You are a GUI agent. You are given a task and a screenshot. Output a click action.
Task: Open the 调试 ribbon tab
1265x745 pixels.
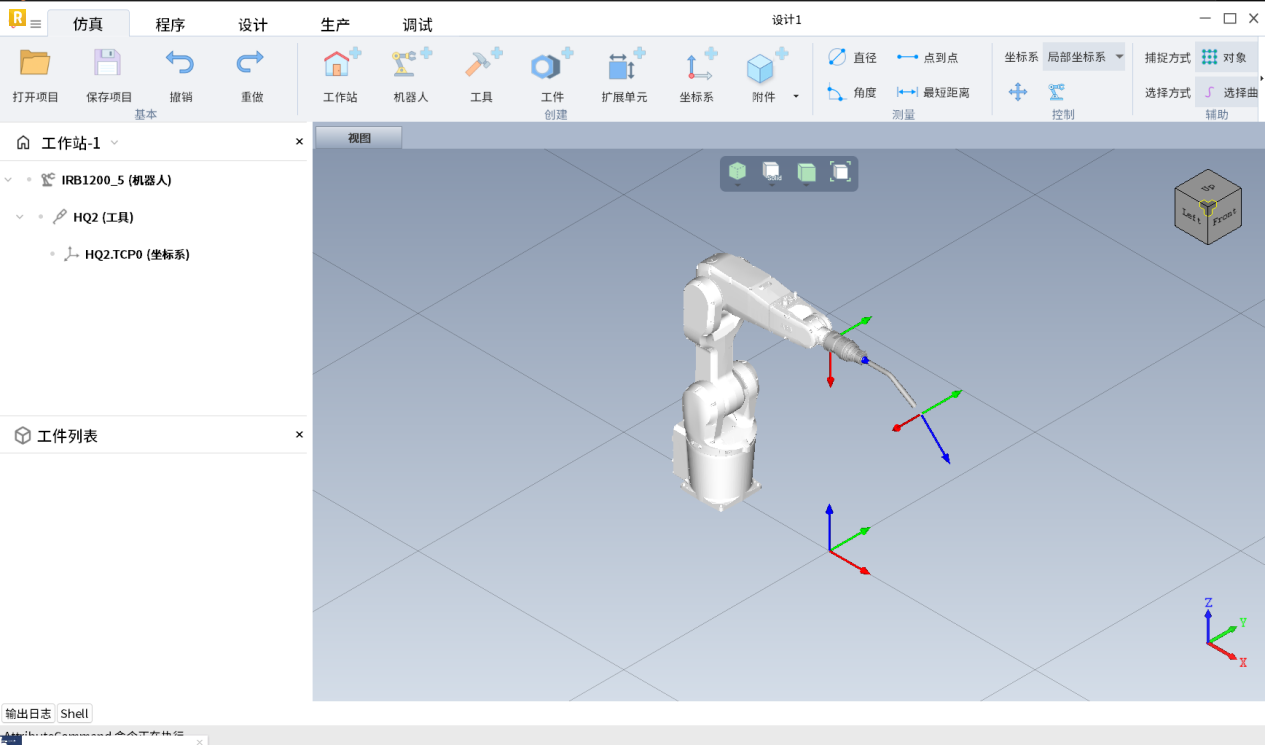click(417, 25)
